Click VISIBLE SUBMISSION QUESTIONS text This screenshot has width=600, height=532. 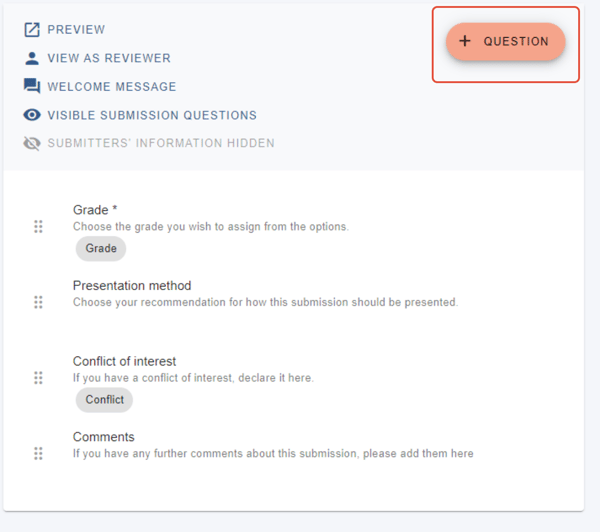[152, 115]
